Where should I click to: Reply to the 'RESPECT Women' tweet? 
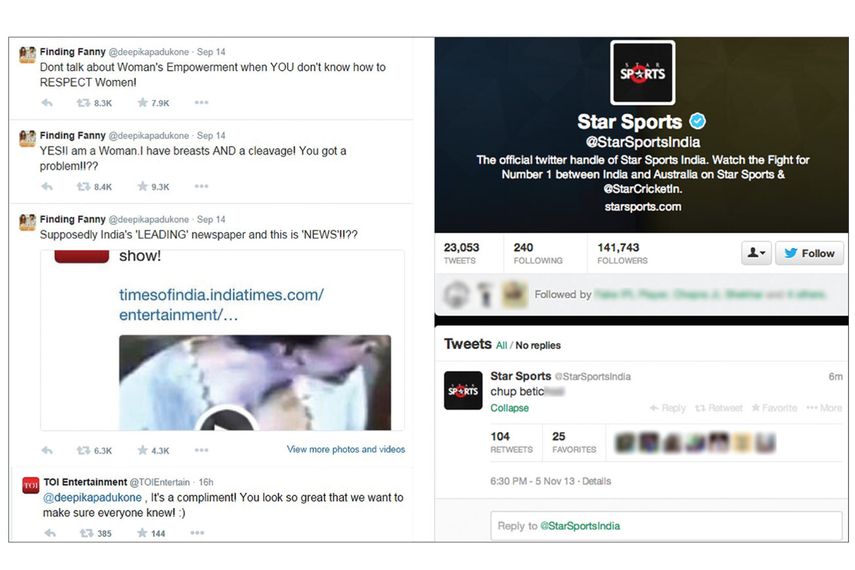[47, 103]
